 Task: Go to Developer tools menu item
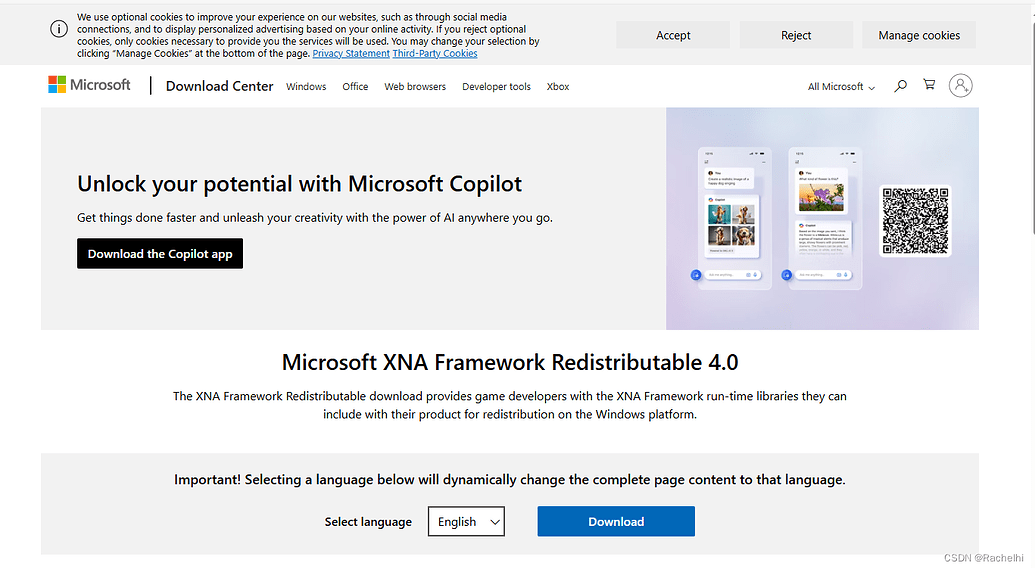pos(496,87)
